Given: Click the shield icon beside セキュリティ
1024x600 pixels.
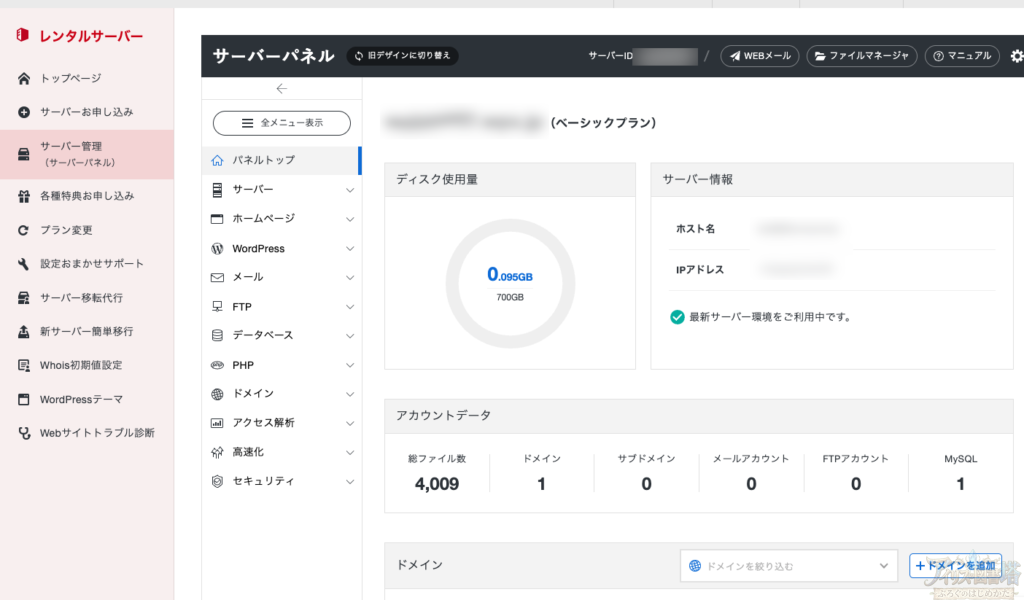Looking at the screenshot, I should 217,481.
